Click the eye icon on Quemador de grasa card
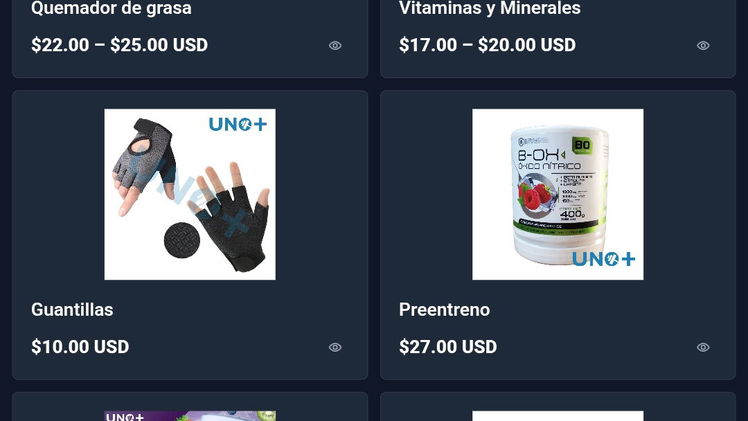This screenshot has height=421, width=748. tap(335, 45)
